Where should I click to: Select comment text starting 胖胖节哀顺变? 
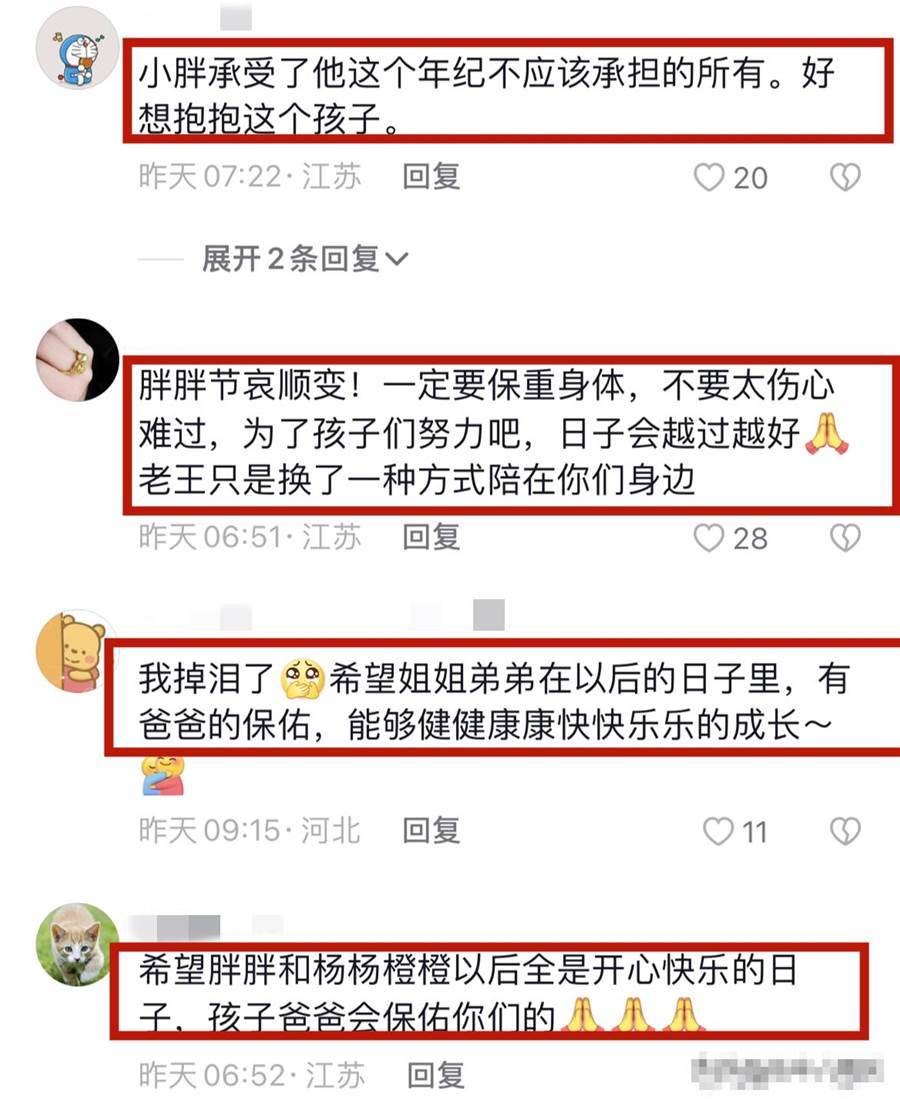pos(493,433)
